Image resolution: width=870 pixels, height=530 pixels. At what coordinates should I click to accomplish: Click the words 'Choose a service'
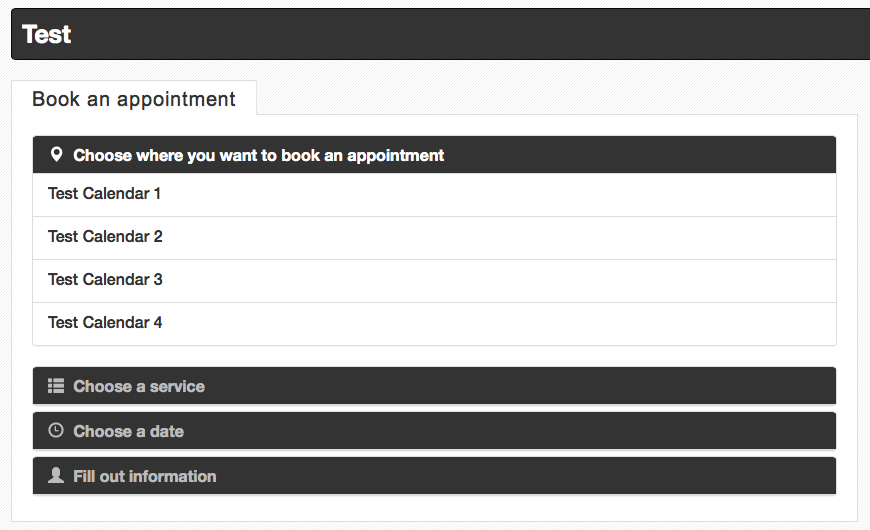pyautogui.click(x=139, y=386)
